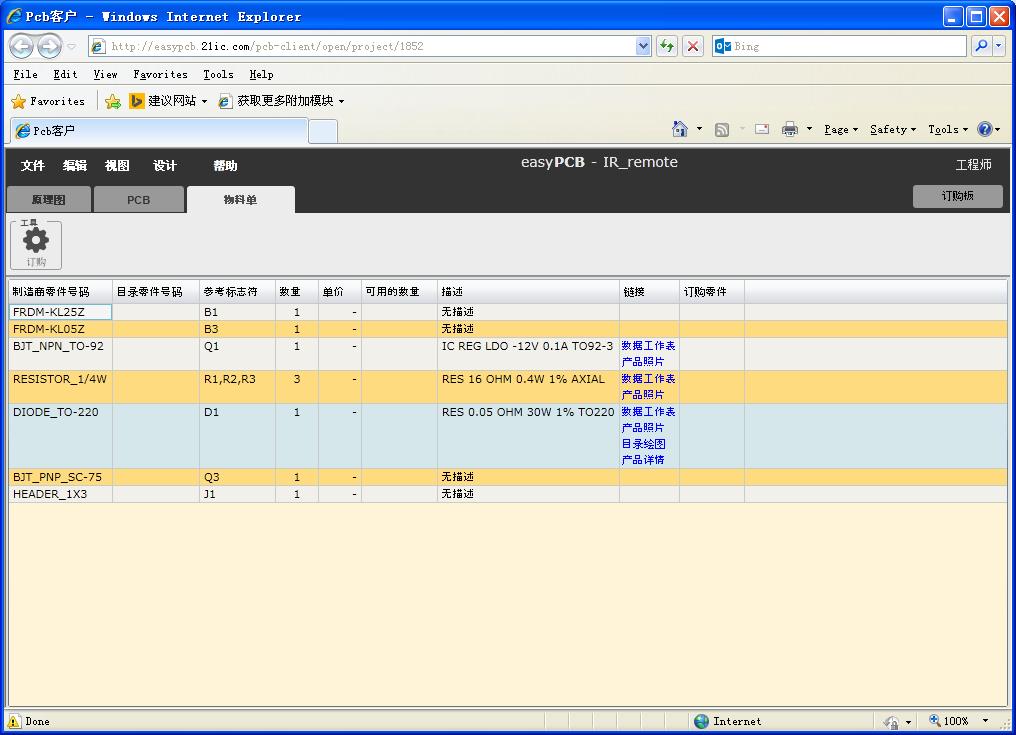Open the 帮助 menu in easyPCB
The height and width of the screenshot is (735, 1016).
tap(225, 165)
